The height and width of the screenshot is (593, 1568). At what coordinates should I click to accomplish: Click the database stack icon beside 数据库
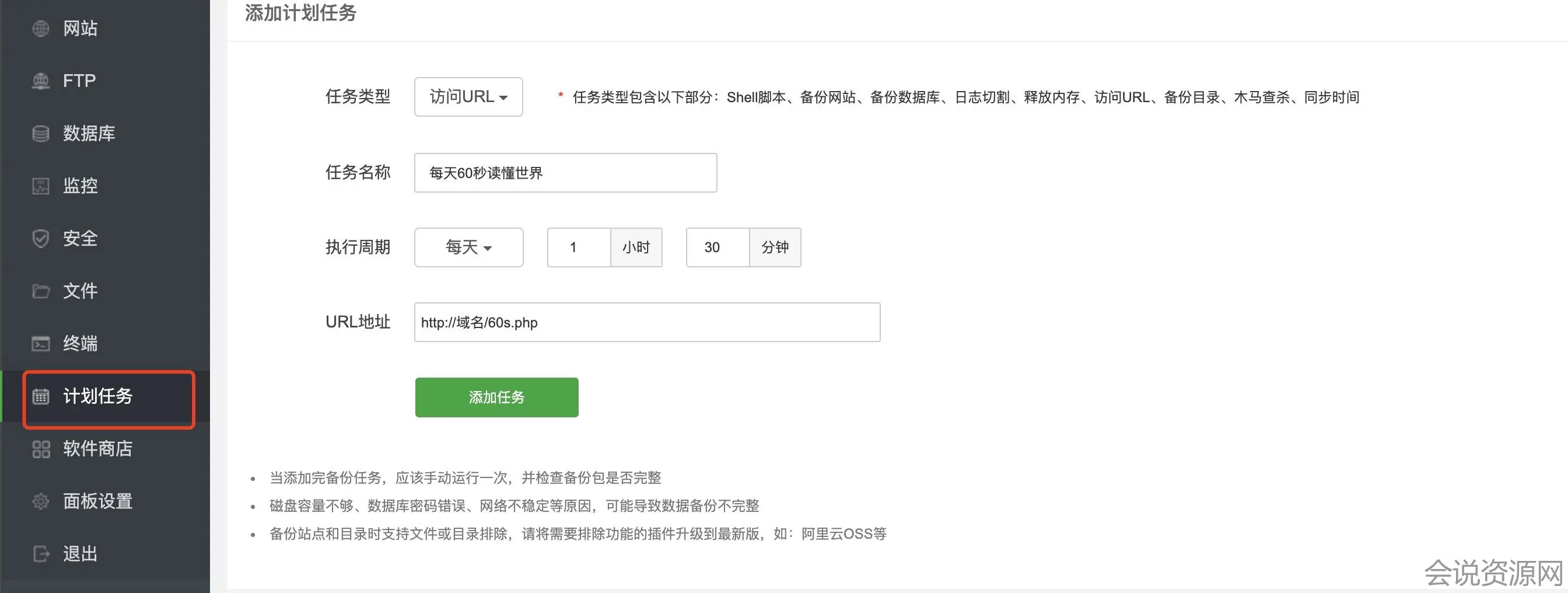tap(41, 133)
